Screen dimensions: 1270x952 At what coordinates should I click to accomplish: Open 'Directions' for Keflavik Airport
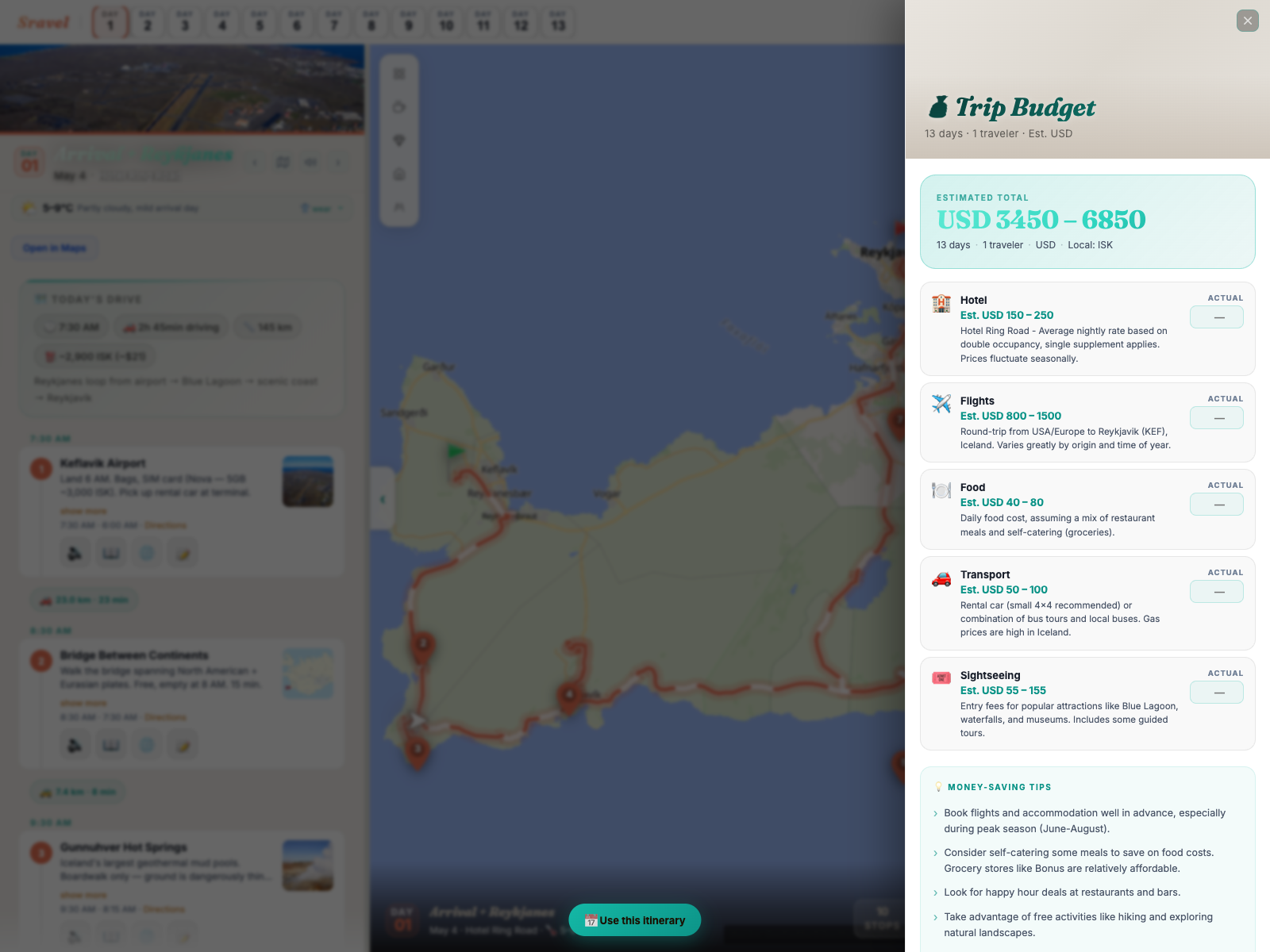coord(166,525)
